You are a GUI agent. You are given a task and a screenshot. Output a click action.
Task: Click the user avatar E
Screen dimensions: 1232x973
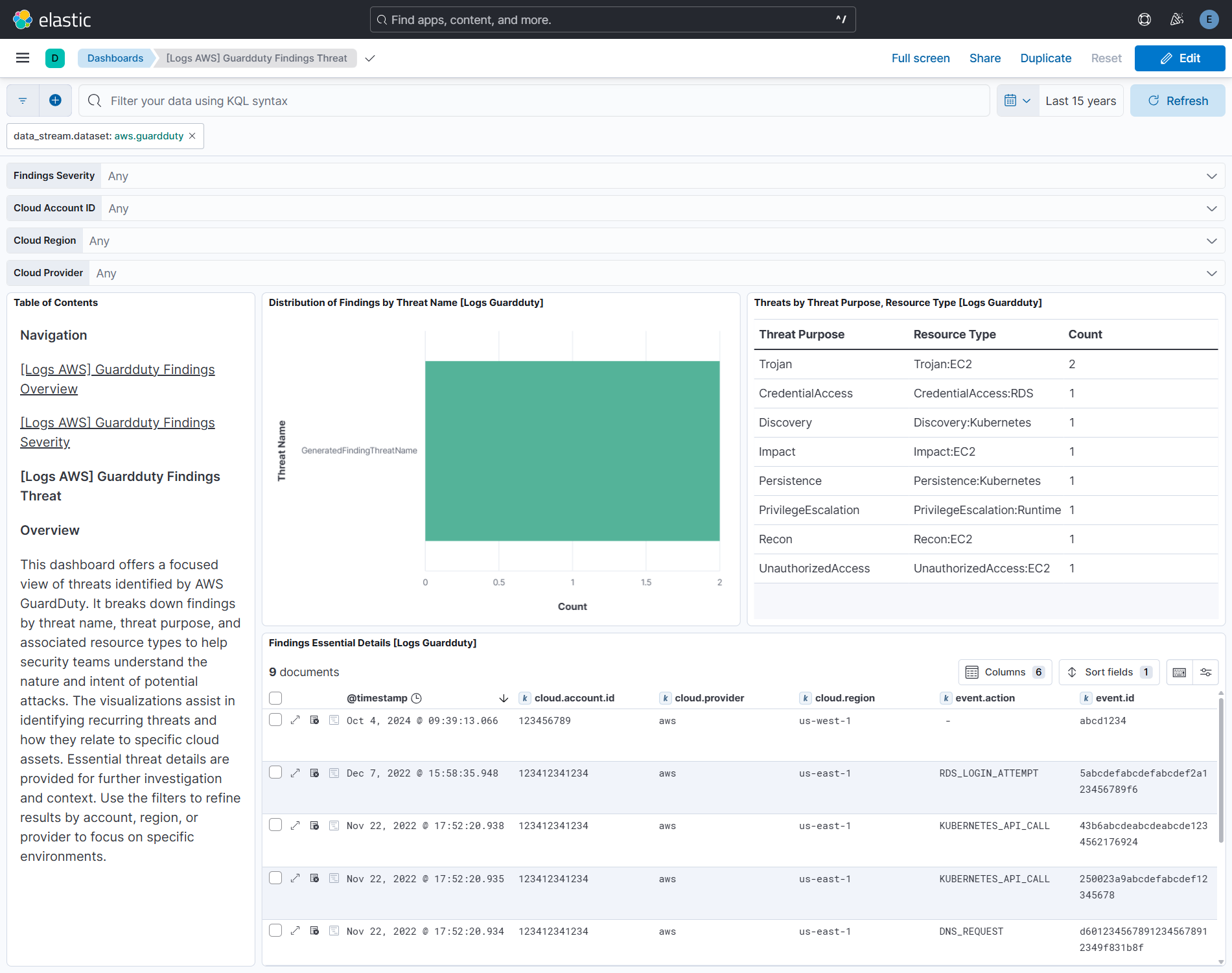click(1209, 19)
